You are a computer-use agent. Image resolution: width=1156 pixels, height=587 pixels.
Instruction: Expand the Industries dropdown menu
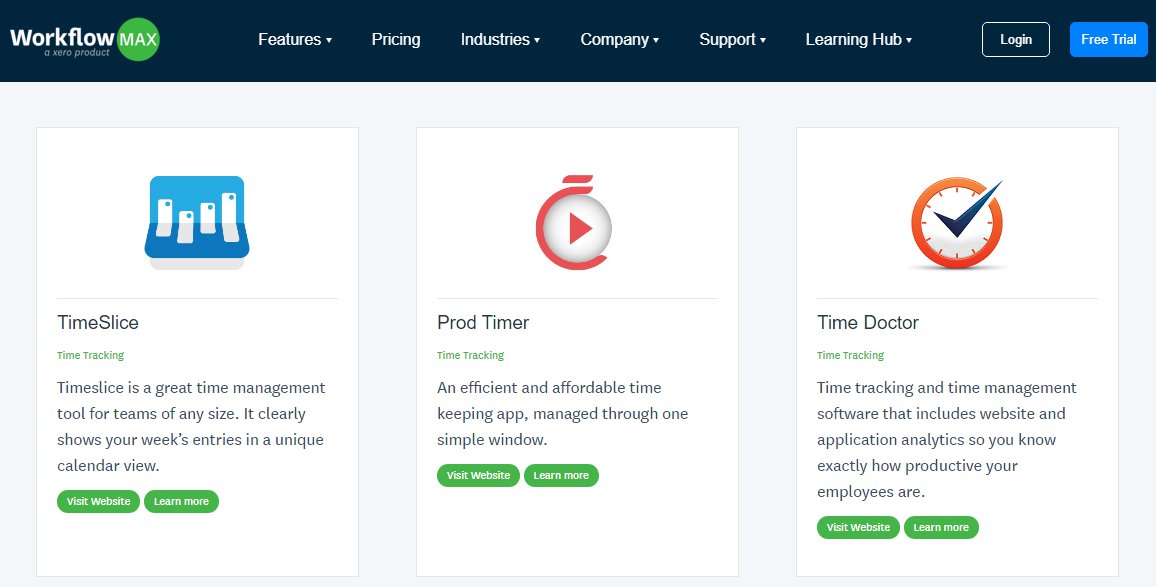coord(501,40)
